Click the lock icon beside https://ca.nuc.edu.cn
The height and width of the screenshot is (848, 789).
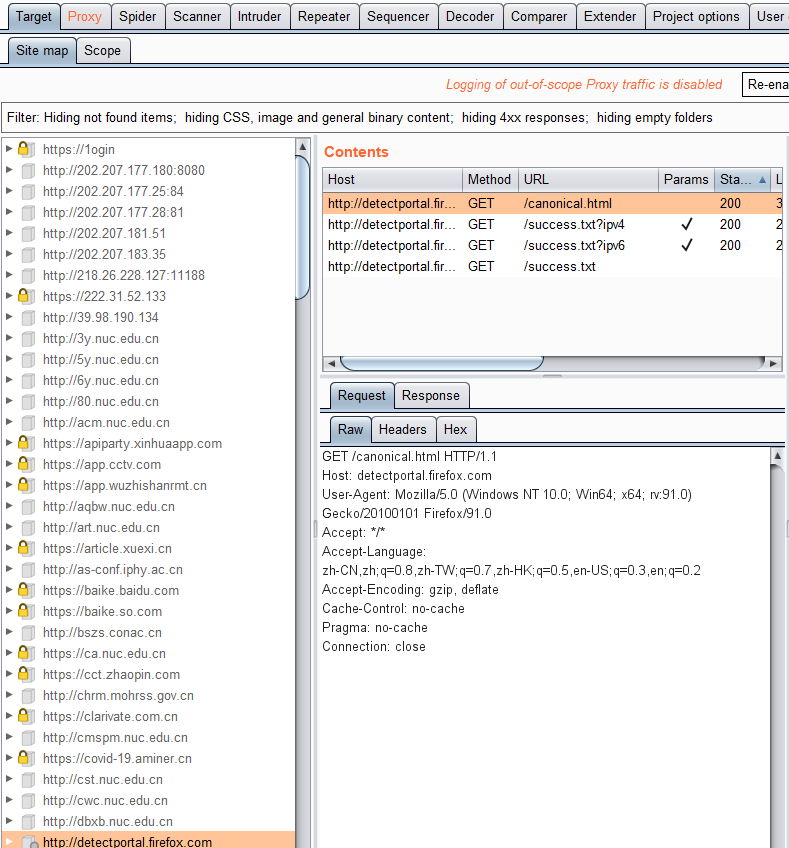24,653
